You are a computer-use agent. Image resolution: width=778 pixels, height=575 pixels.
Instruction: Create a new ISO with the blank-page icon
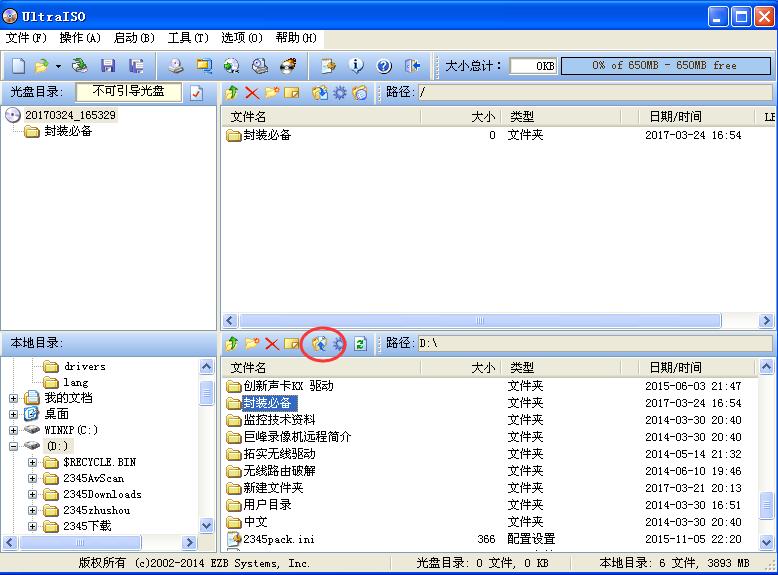[18, 65]
